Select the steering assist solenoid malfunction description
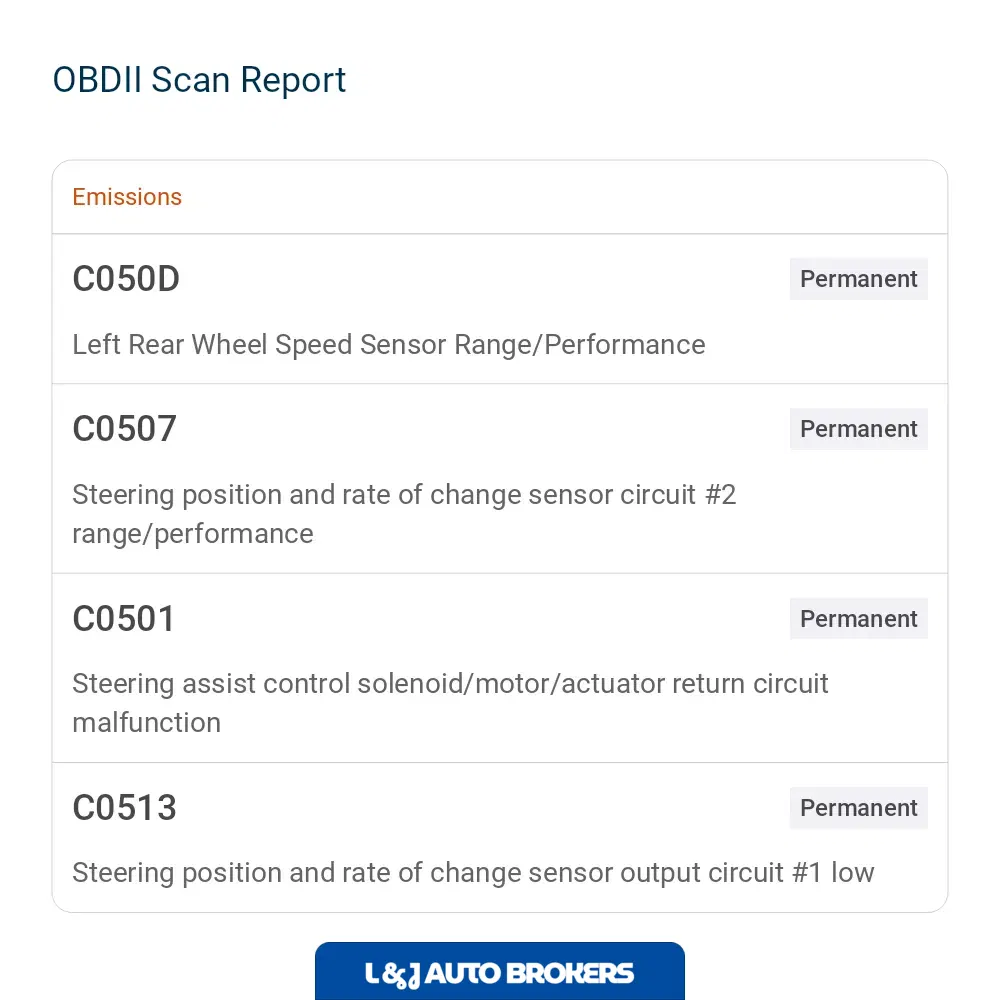Image resolution: width=1000 pixels, height=1000 pixels. pyautogui.click(x=450, y=703)
